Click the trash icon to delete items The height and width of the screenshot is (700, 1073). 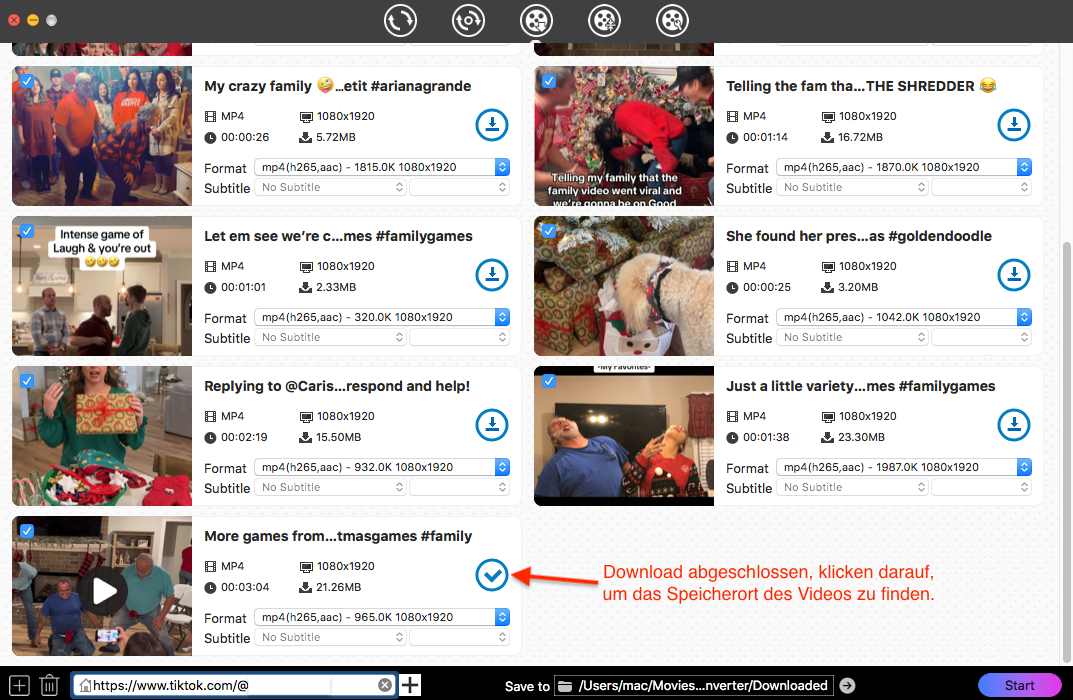(x=49, y=685)
